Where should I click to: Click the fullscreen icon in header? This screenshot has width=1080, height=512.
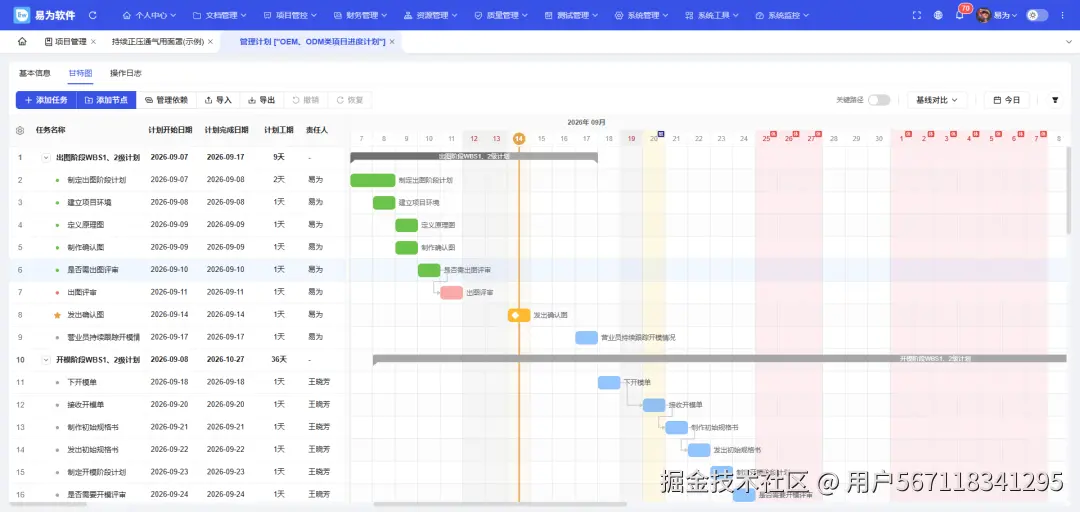[x=916, y=15]
